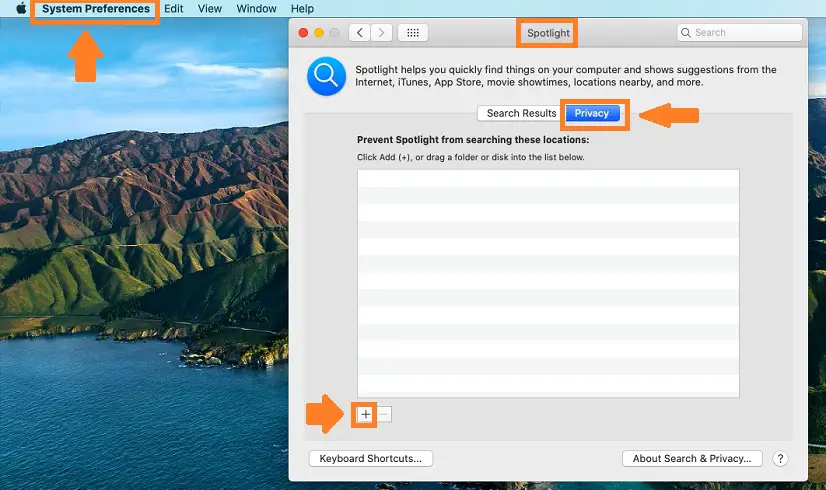This screenshot has height=490, width=826.
Task: Click the Remove (−) location button
Action: (x=385, y=414)
